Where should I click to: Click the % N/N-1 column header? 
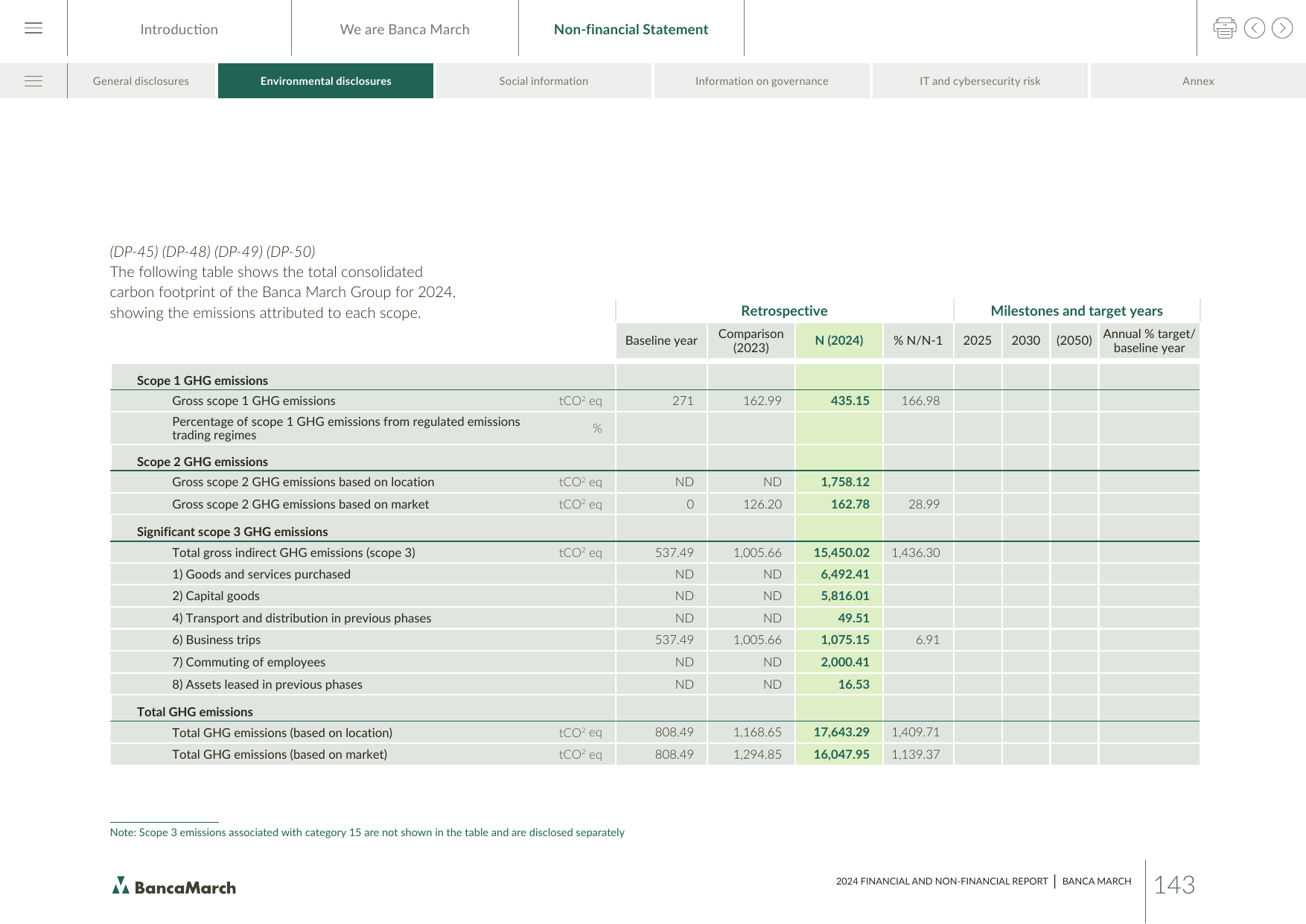coord(918,341)
